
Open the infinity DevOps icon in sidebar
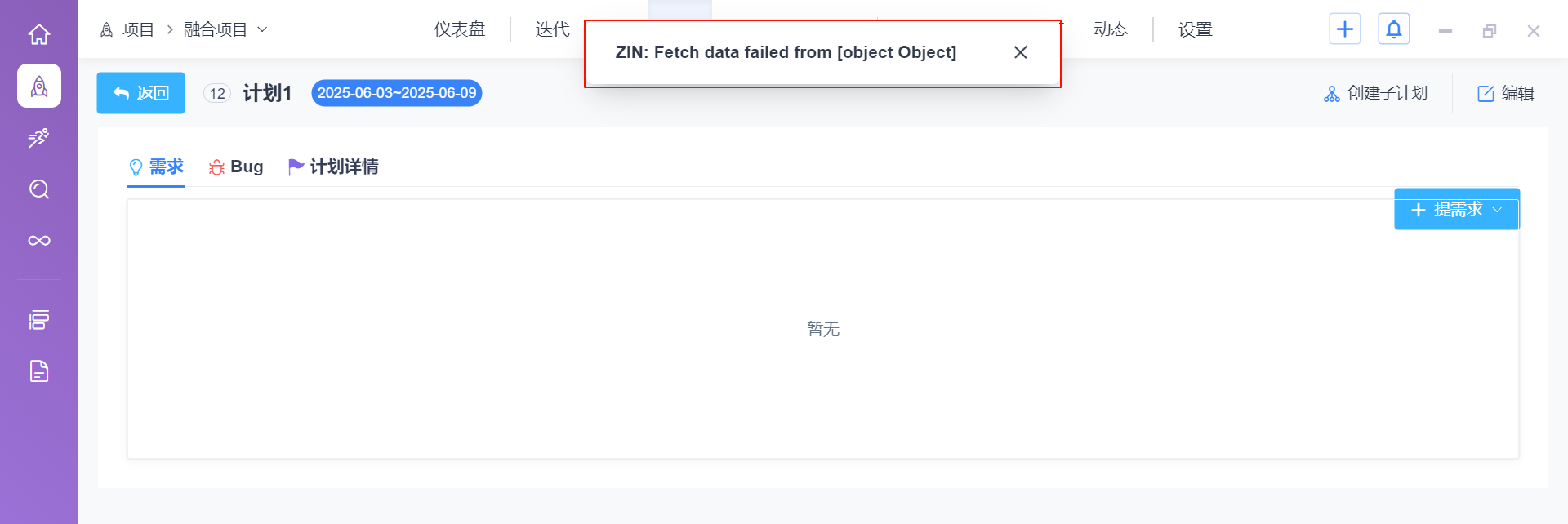[x=39, y=241]
